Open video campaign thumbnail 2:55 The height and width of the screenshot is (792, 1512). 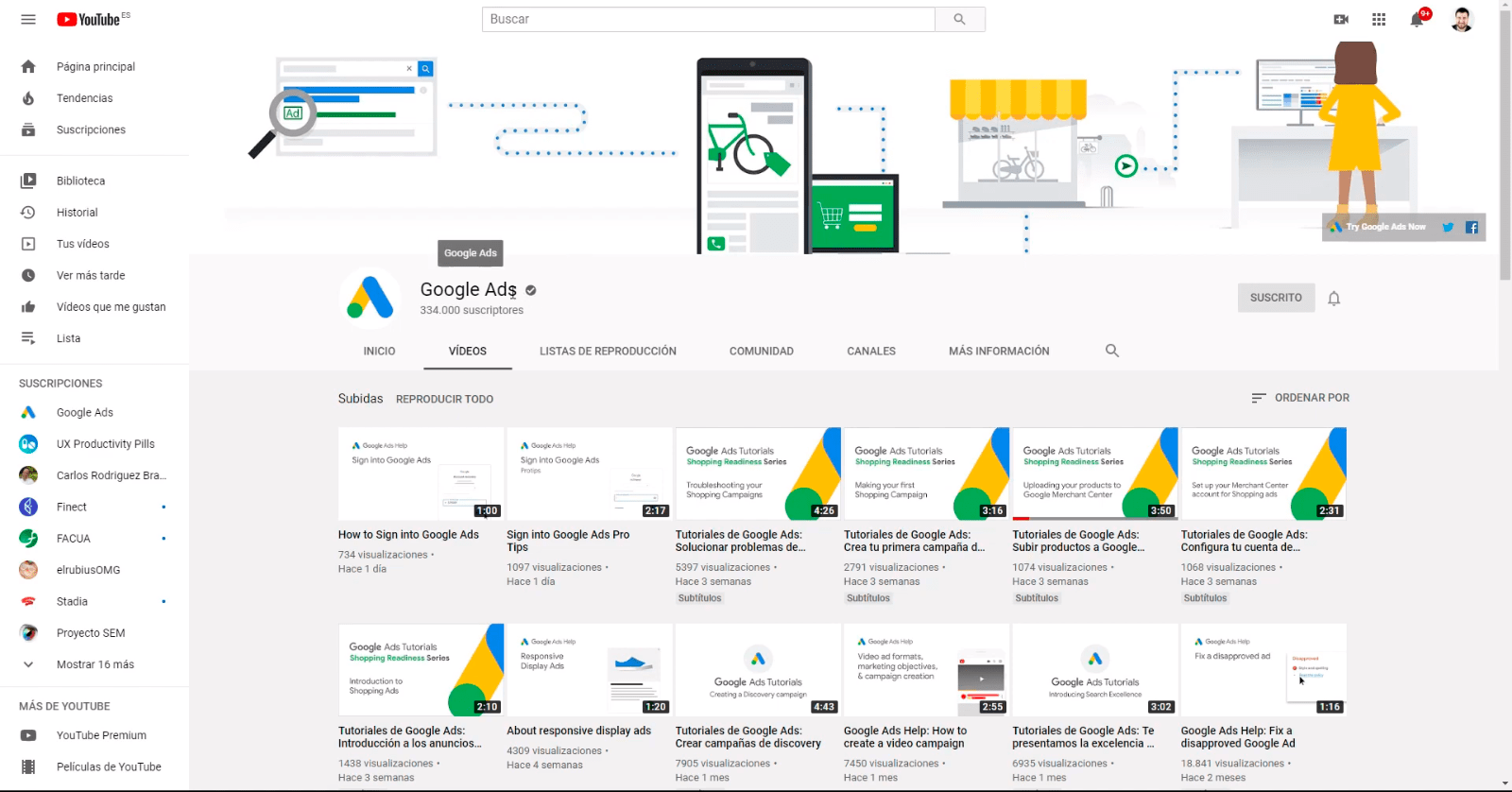926,669
